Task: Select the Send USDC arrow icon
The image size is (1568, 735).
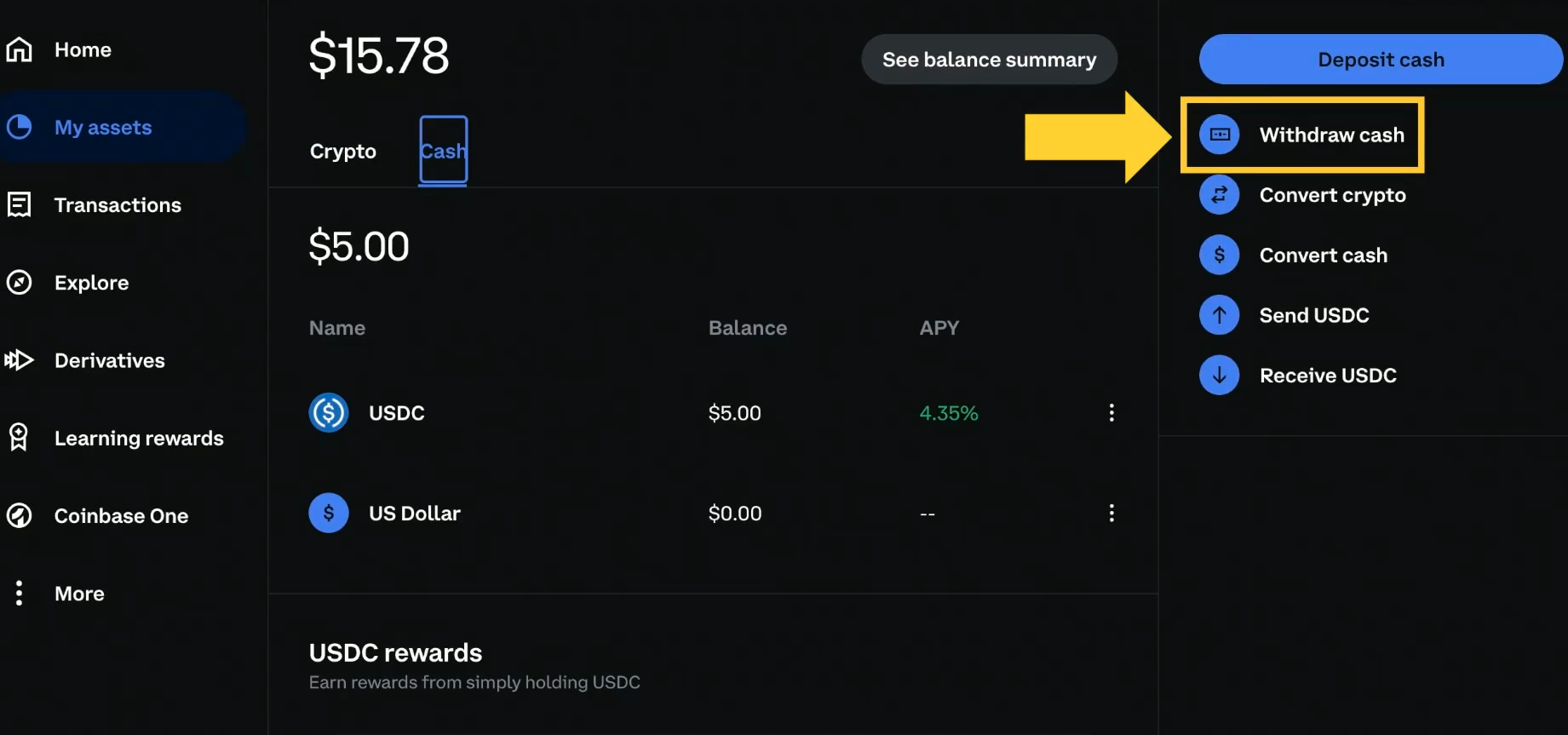Action: pyautogui.click(x=1220, y=314)
